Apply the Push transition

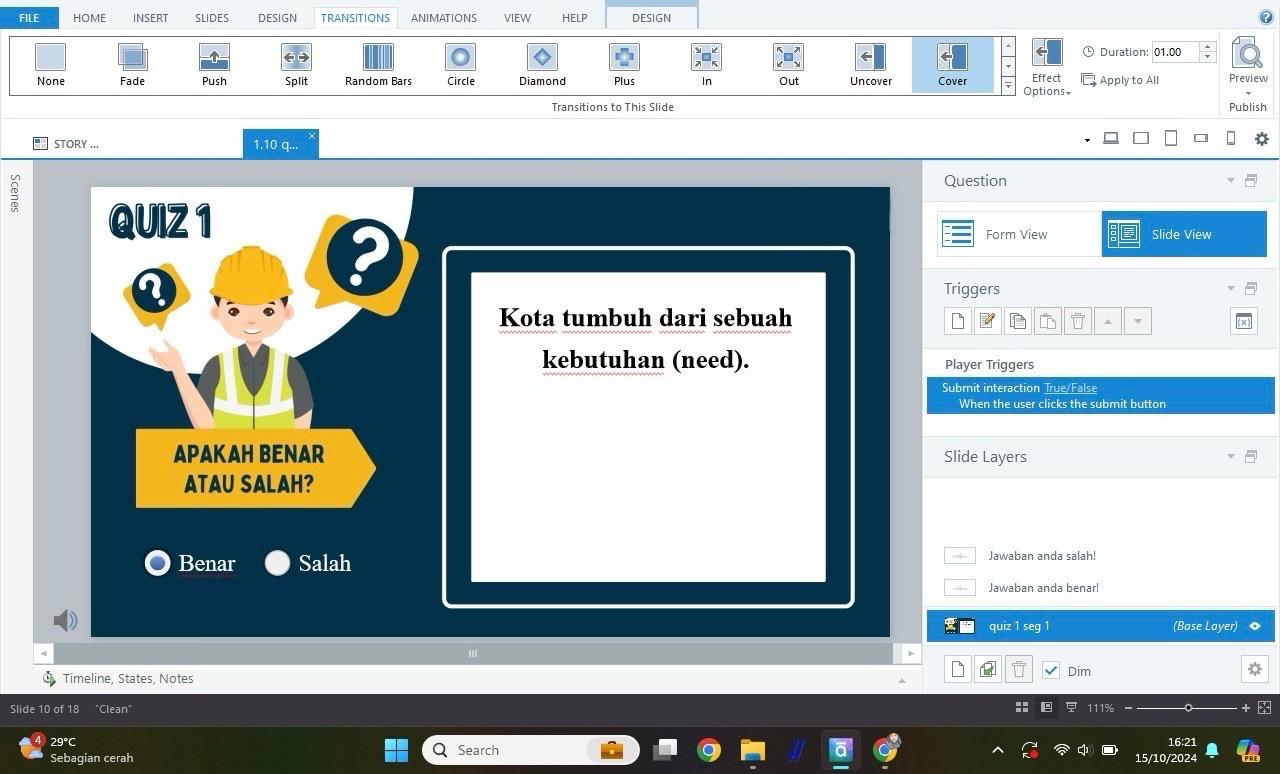[214, 65]
